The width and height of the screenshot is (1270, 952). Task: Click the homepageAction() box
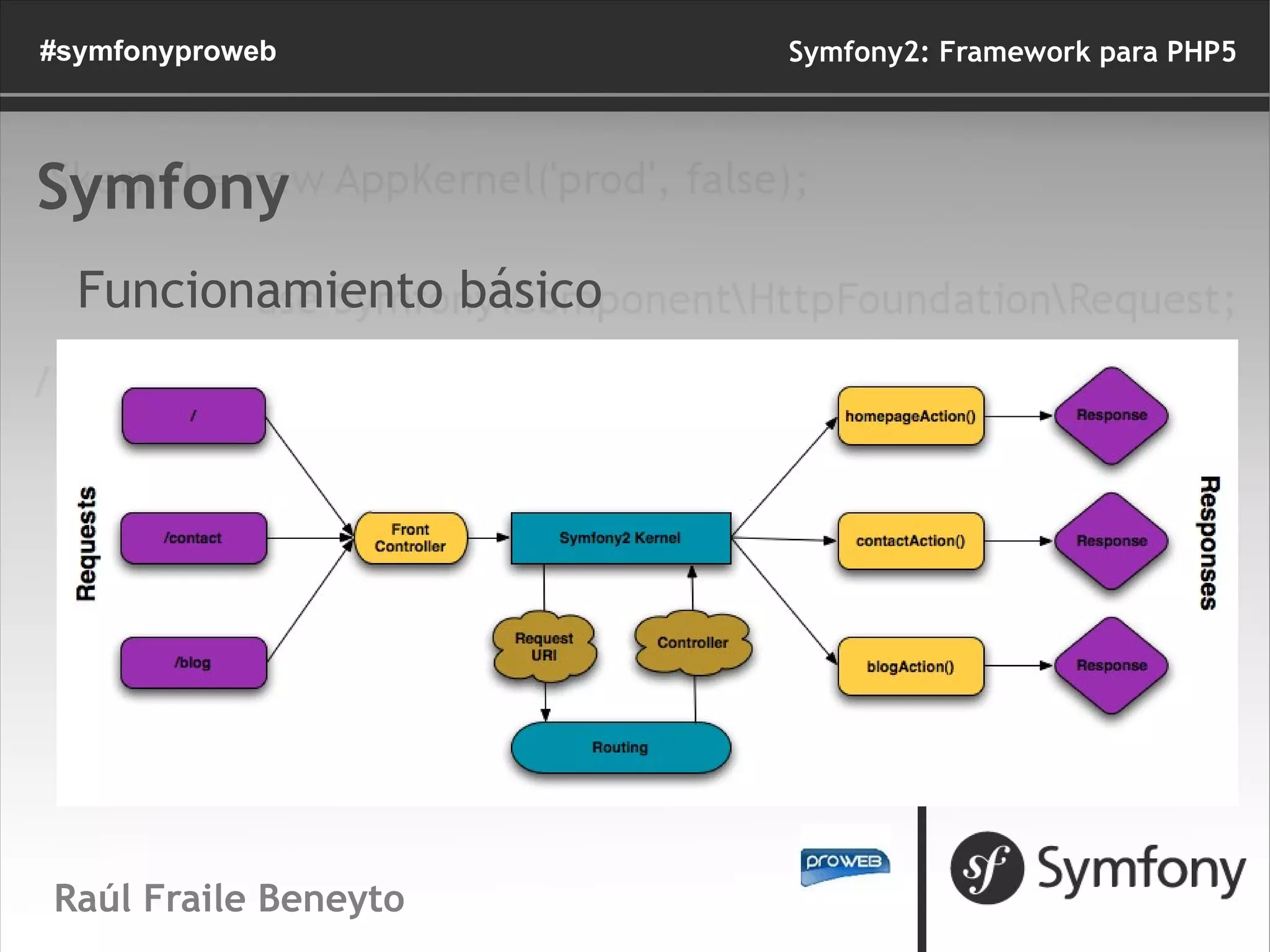tap(910, 416)
